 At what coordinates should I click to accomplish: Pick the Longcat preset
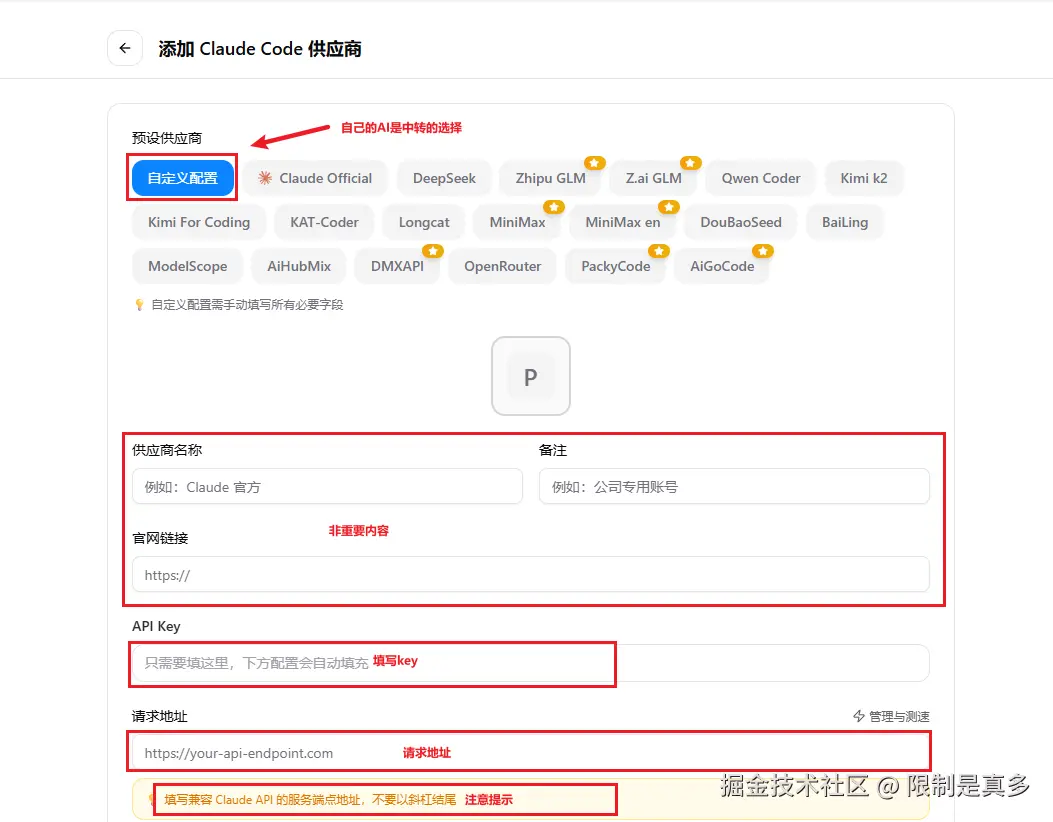pos(424,222)
